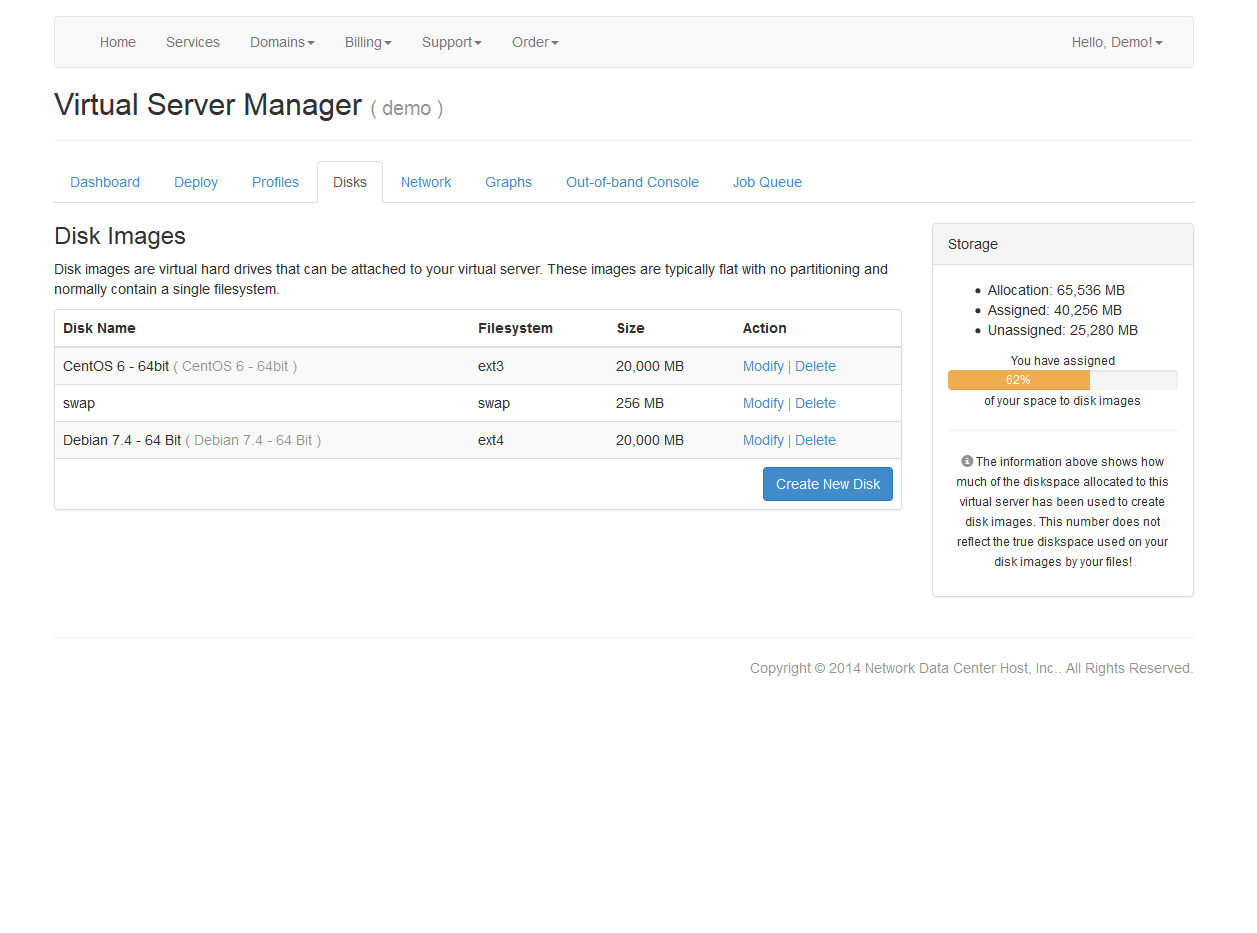Image resolution: width=1257 pixels, height=933 pixels.
Task: Click the Create New Disk button
Action: pos(827,484)
